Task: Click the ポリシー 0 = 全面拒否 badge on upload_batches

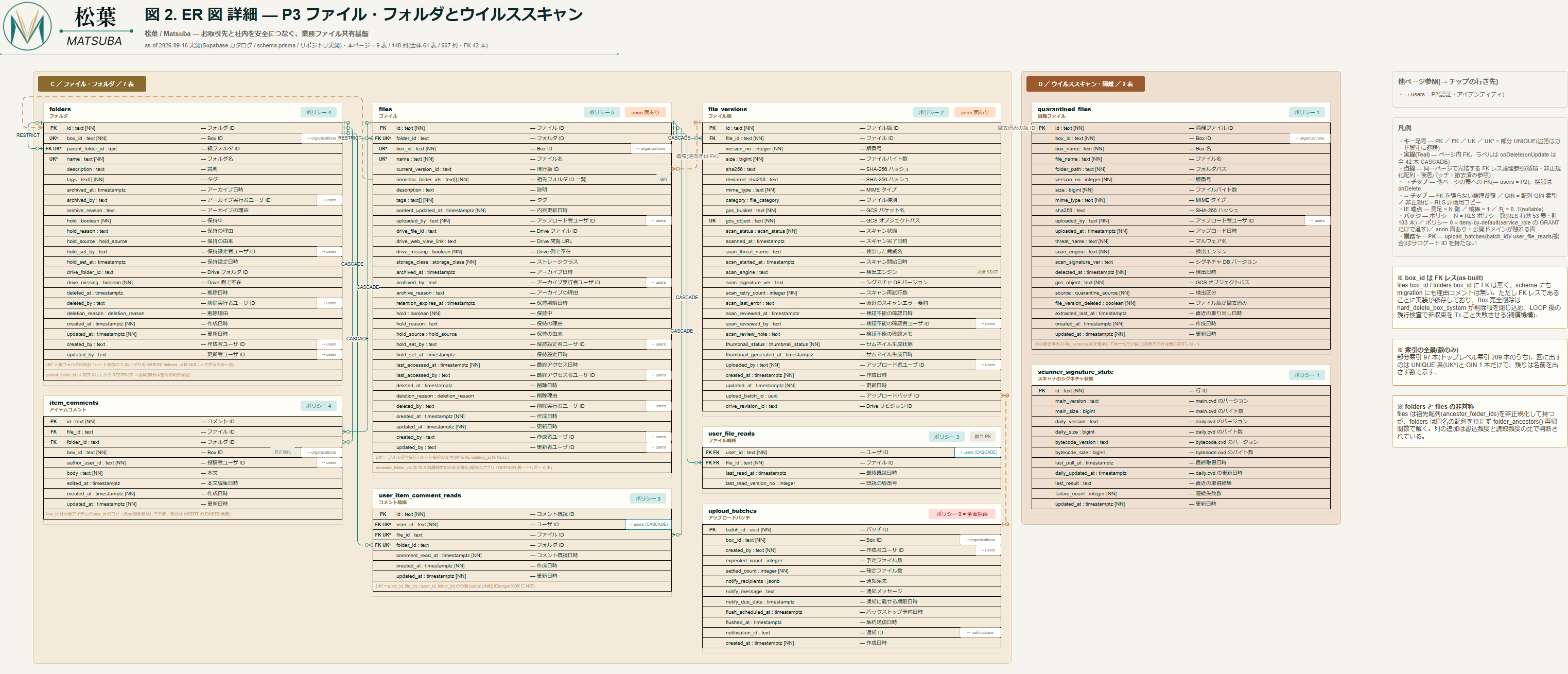Action: point(962,514)
